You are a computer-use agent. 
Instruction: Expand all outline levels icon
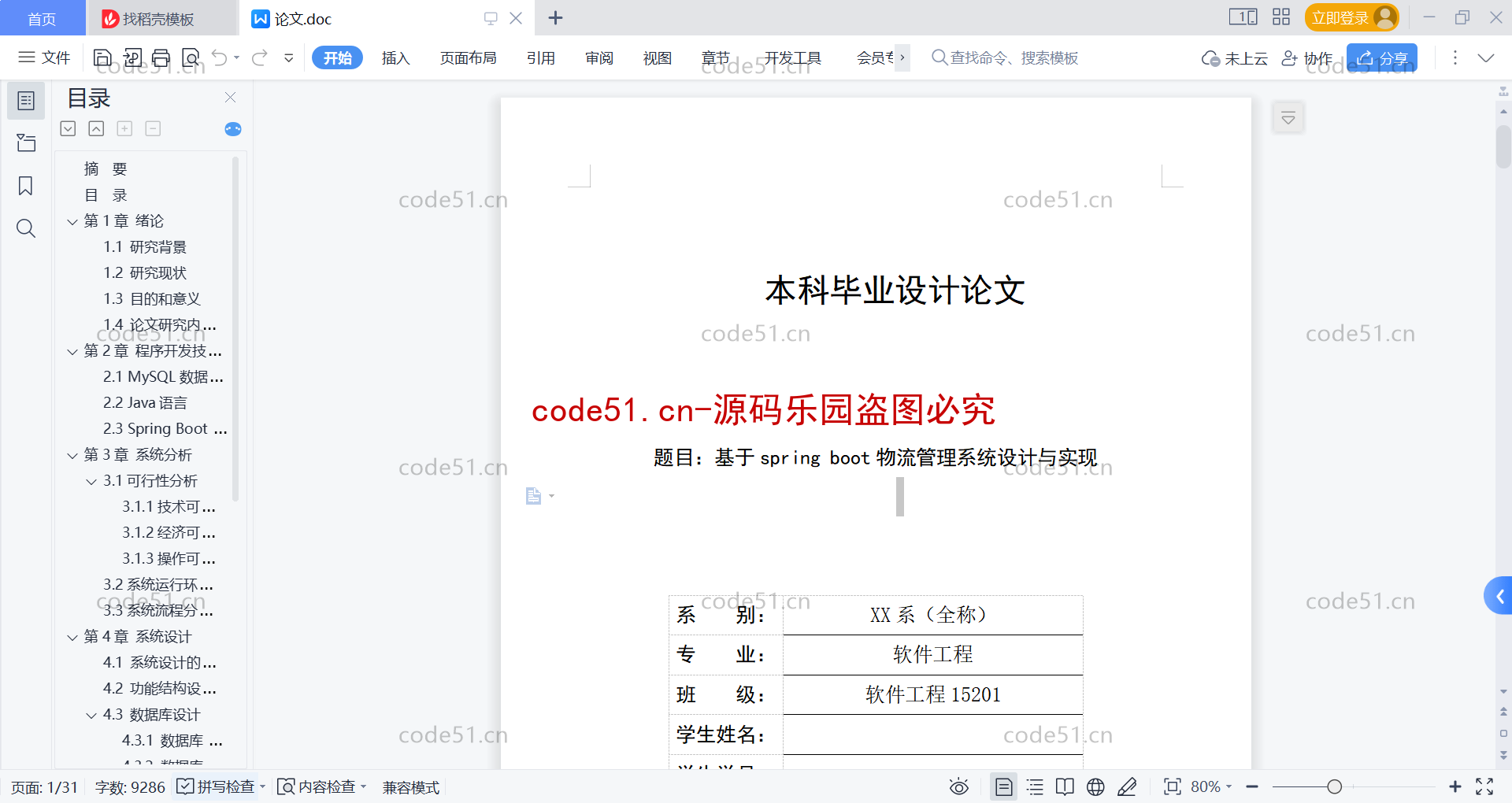pyautogui.click(x=69, y=128)
